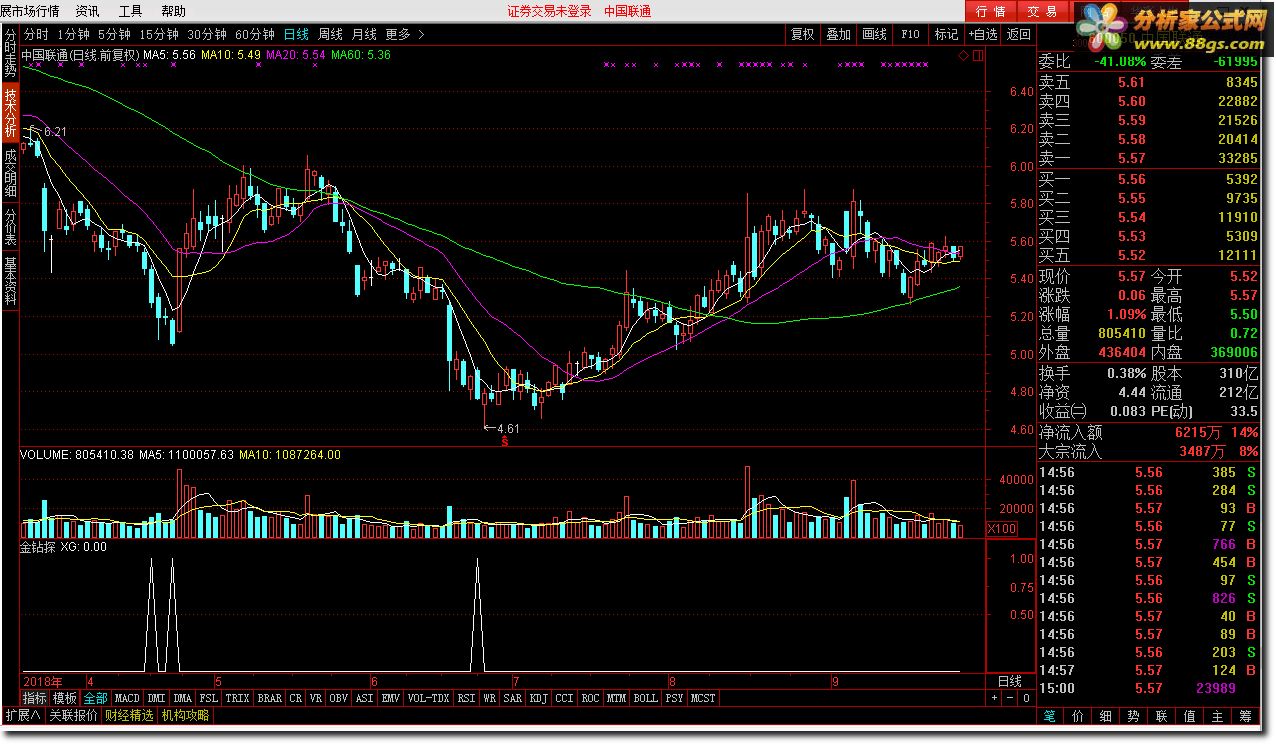Apply the EMV indicator
1276x744 pixels.
391,698
